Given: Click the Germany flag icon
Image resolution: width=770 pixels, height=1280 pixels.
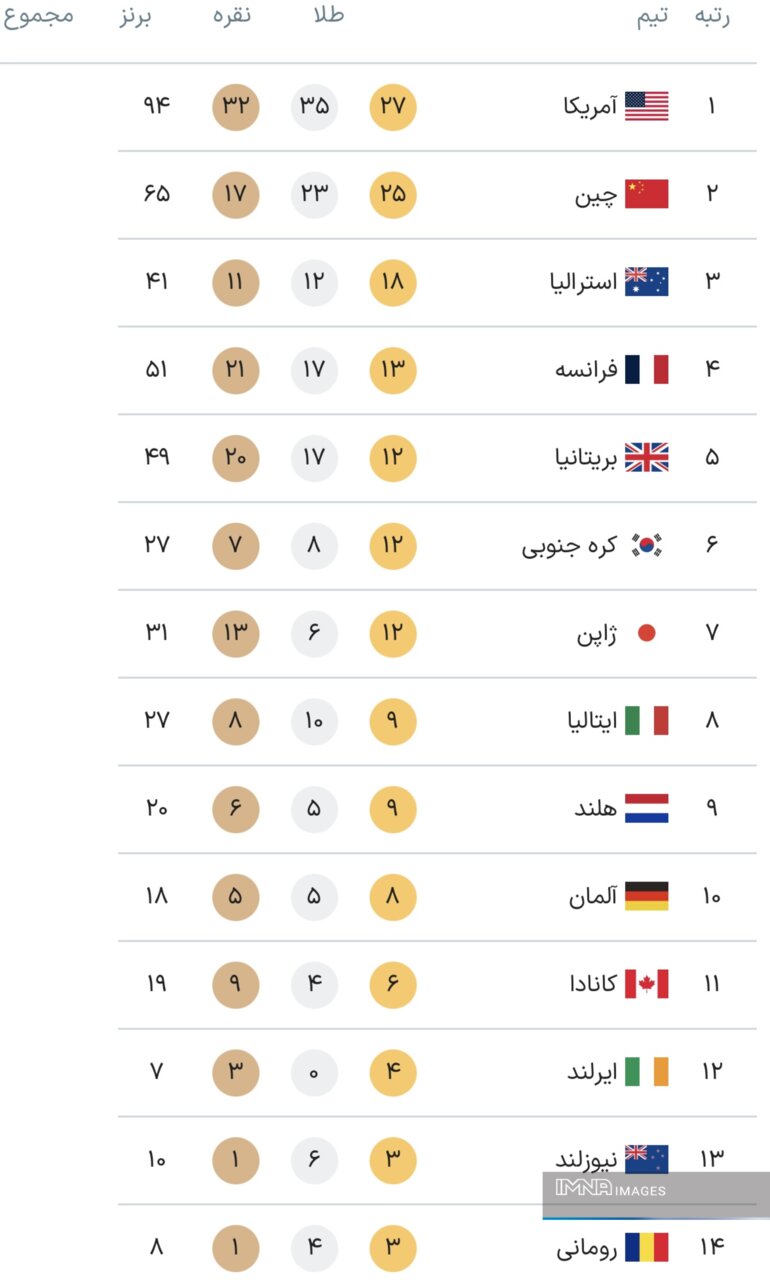Looking at the screenshot, I should [x=646, y=896].
